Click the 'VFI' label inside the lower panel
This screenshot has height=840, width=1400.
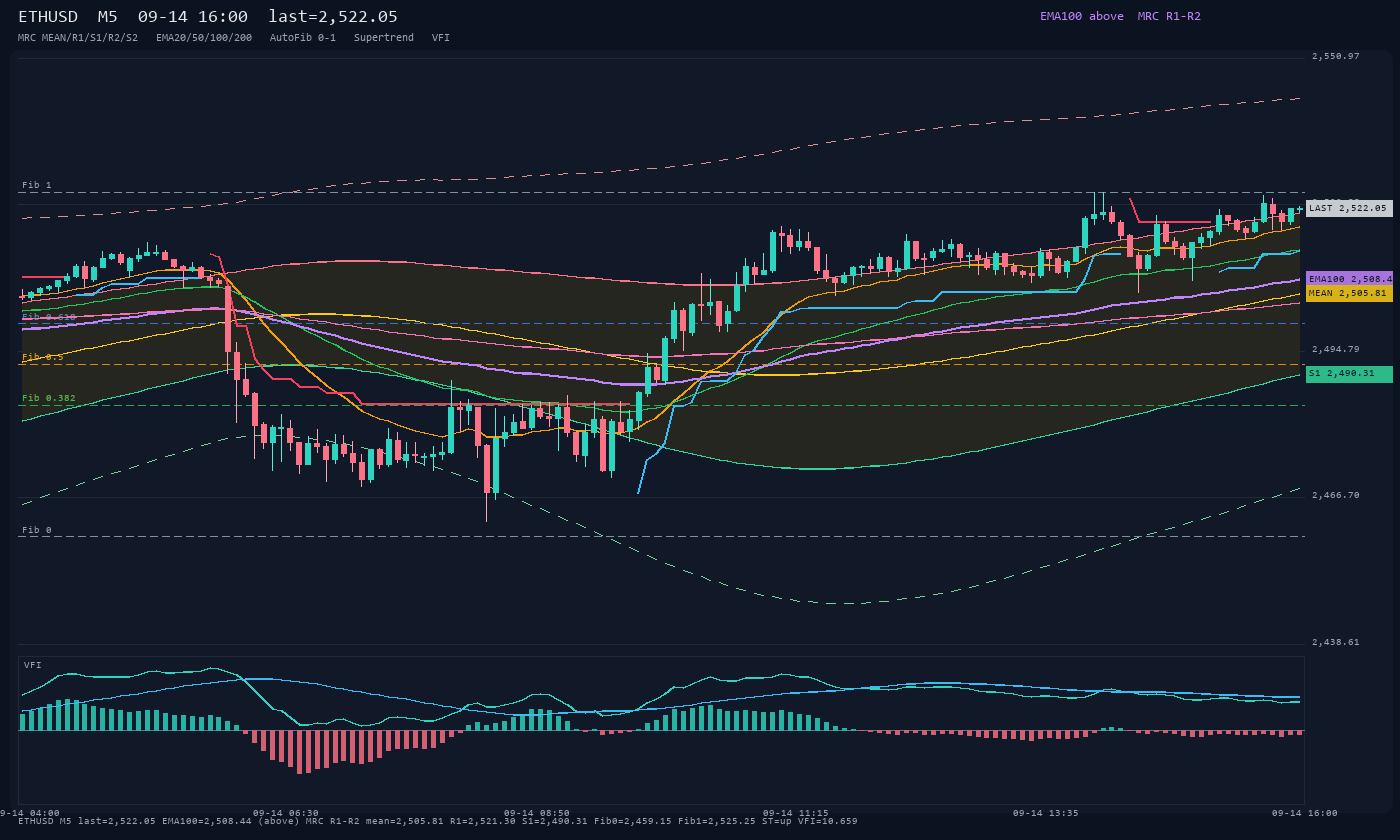pos(33,665)
